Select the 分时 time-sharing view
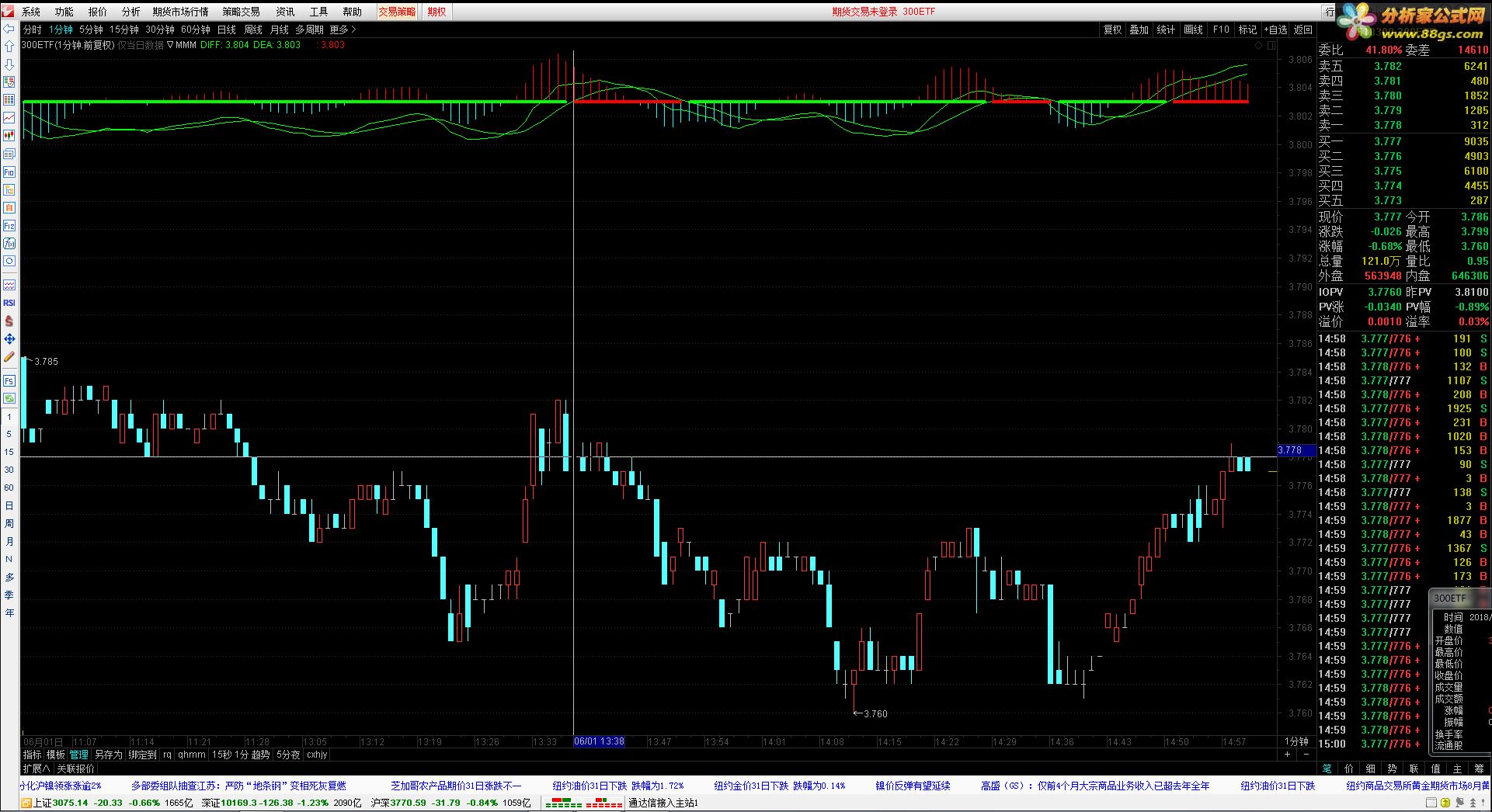The image size is (1492, 812). point(33,29)
